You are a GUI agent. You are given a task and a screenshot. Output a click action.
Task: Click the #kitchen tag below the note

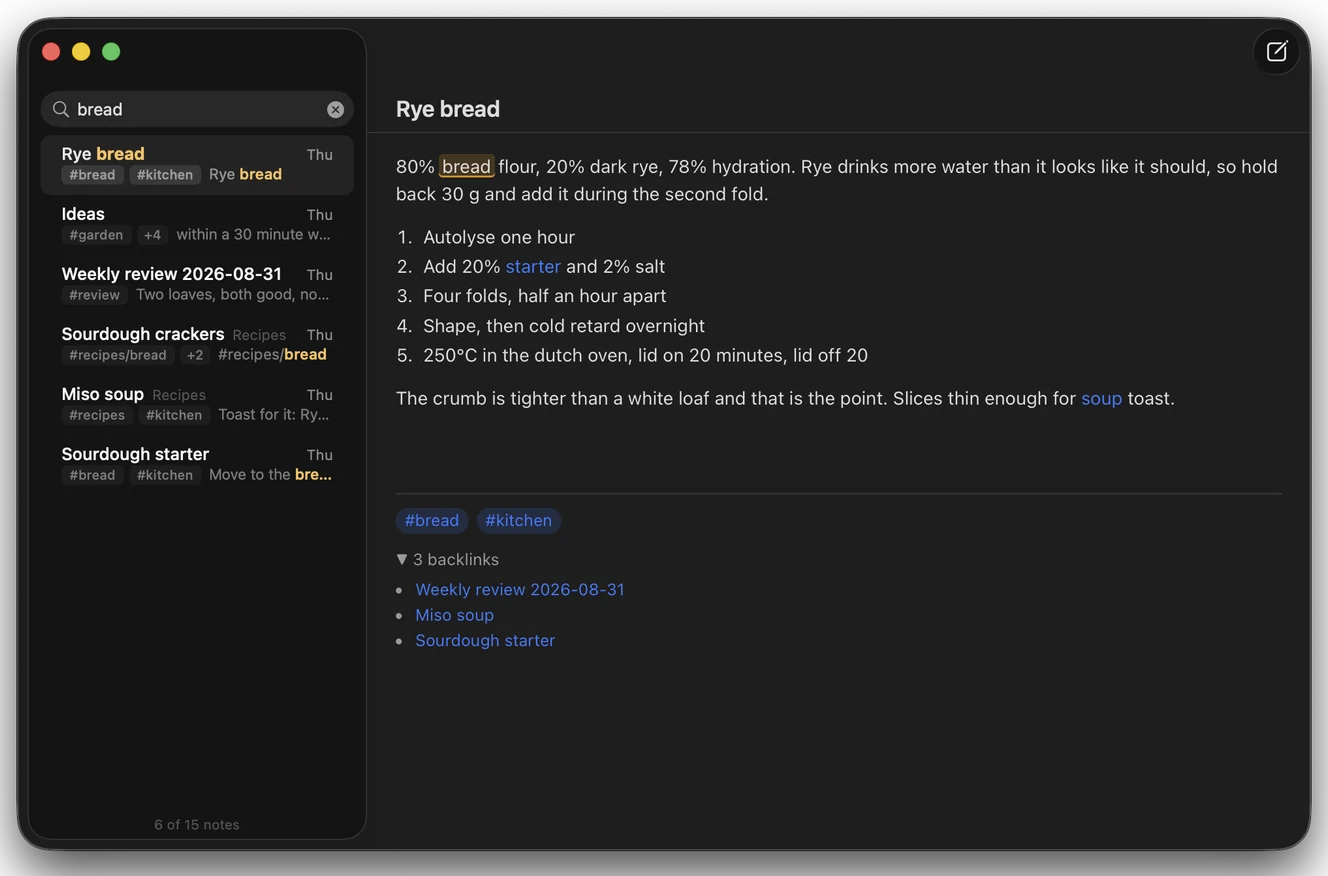click(518, 520)
